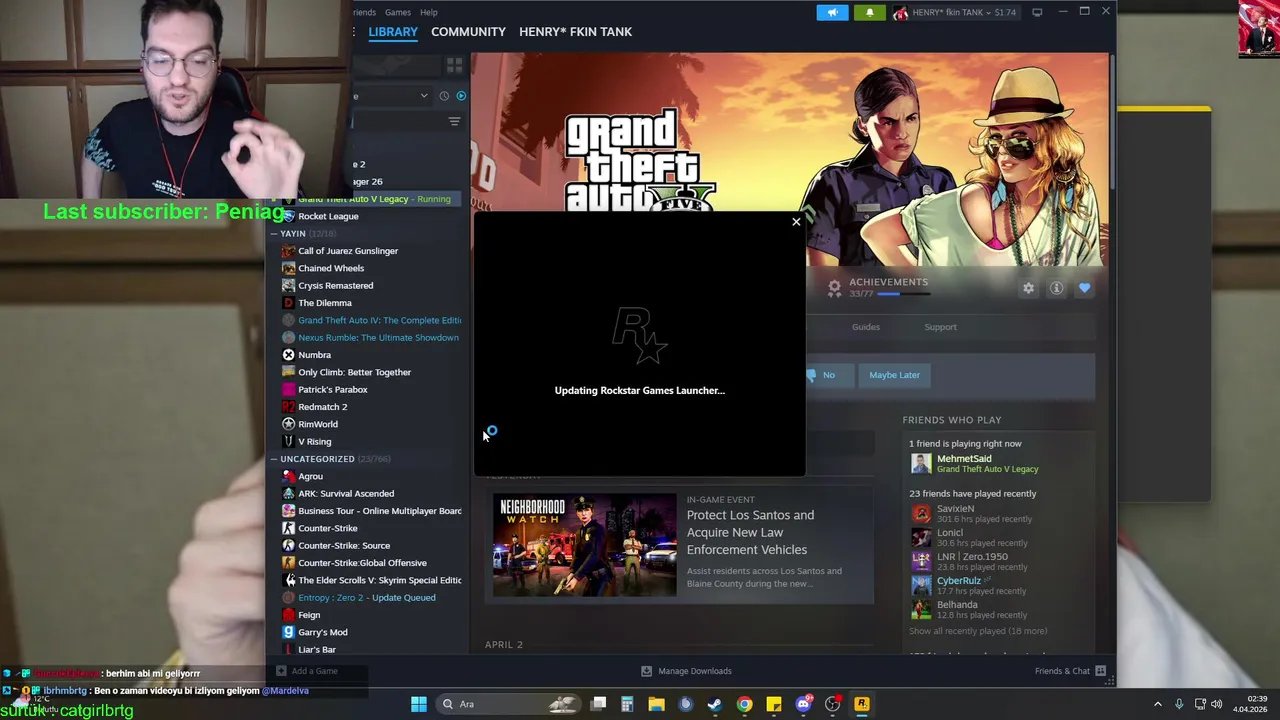Switch to Rockstar Games Launcher taskbar icon

click(862, 704)
